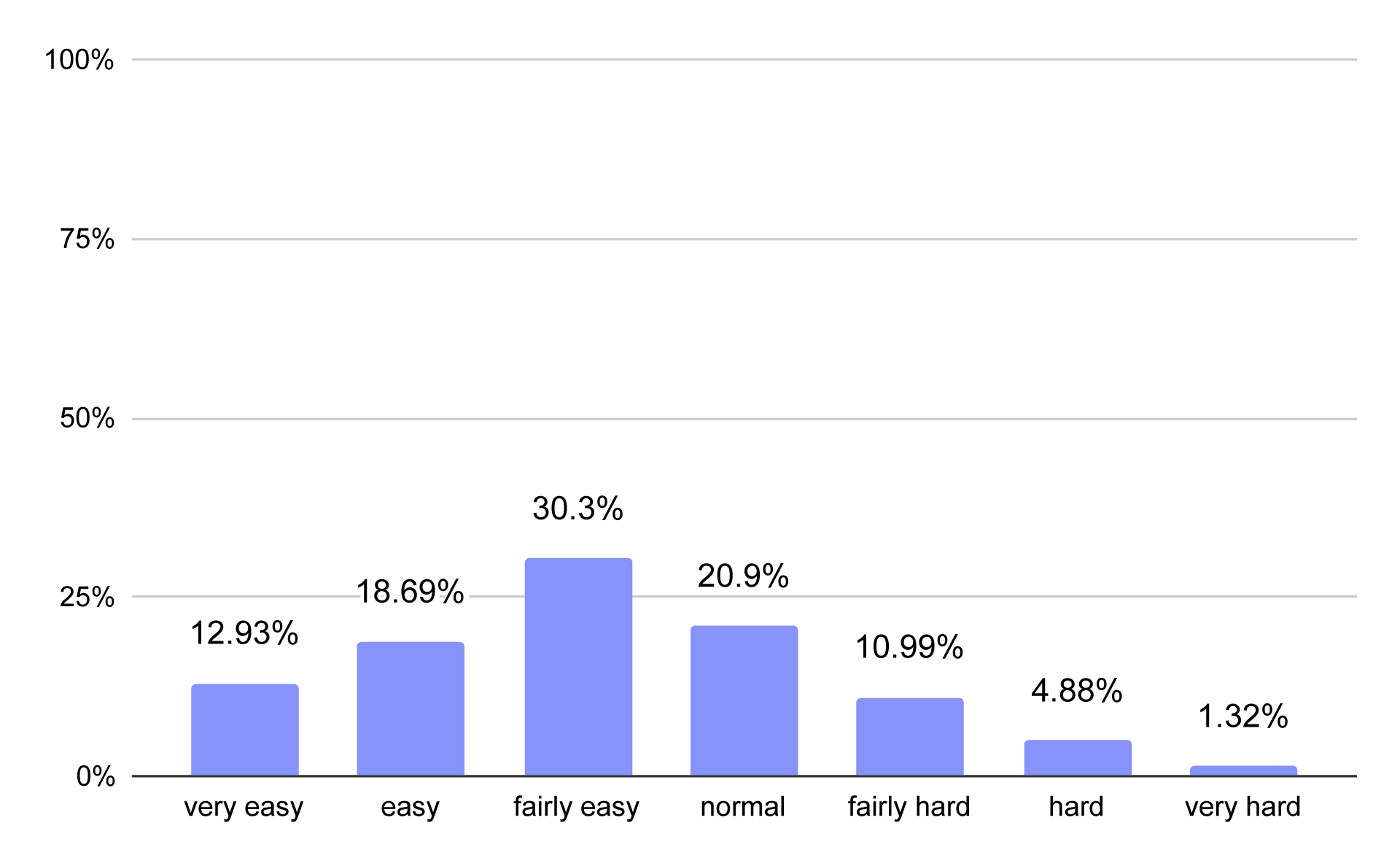The image size is (1400, 866).
Task: Click the 'very easy' bar
Action: [x=245, y=730]
